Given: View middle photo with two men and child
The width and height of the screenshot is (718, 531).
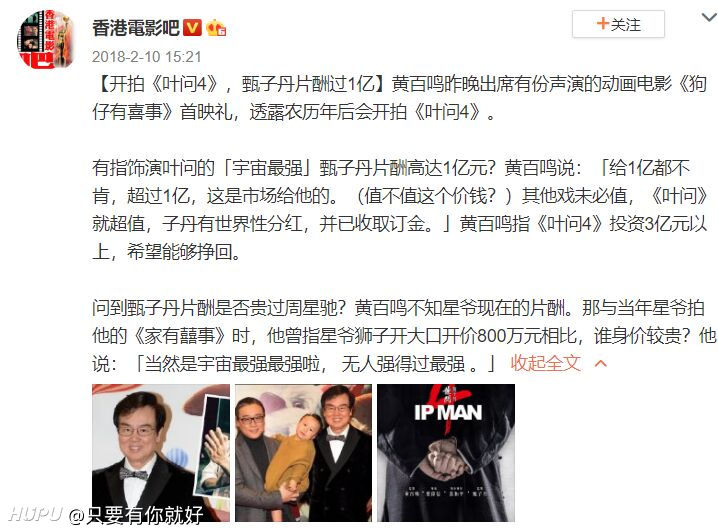Looking at the screenshot, I should pyautogui.click(x=303, y=453).
